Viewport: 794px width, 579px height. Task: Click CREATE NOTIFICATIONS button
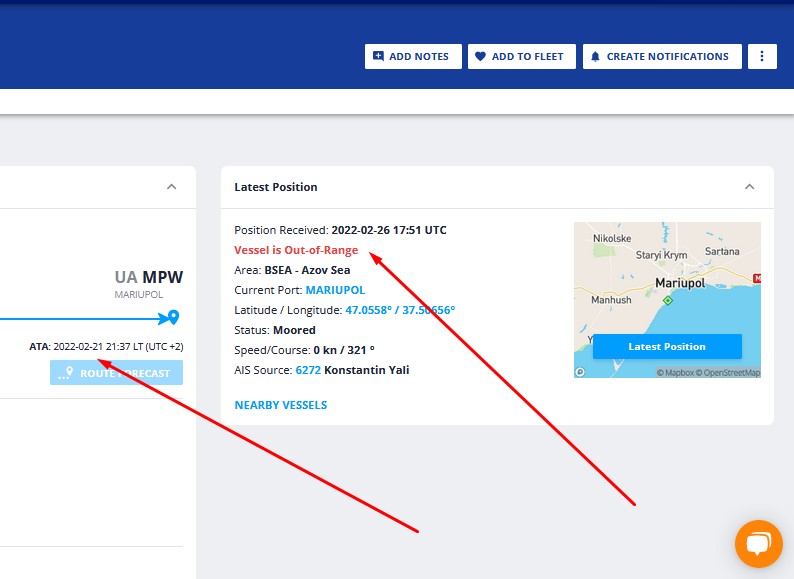point(662,56)
